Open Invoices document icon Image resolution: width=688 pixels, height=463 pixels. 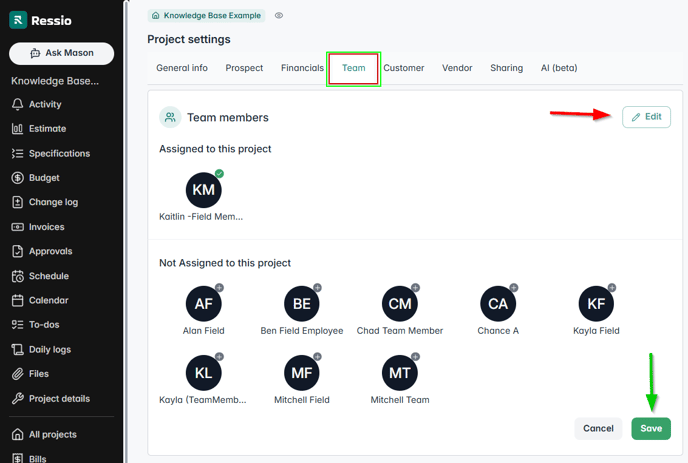17,227
